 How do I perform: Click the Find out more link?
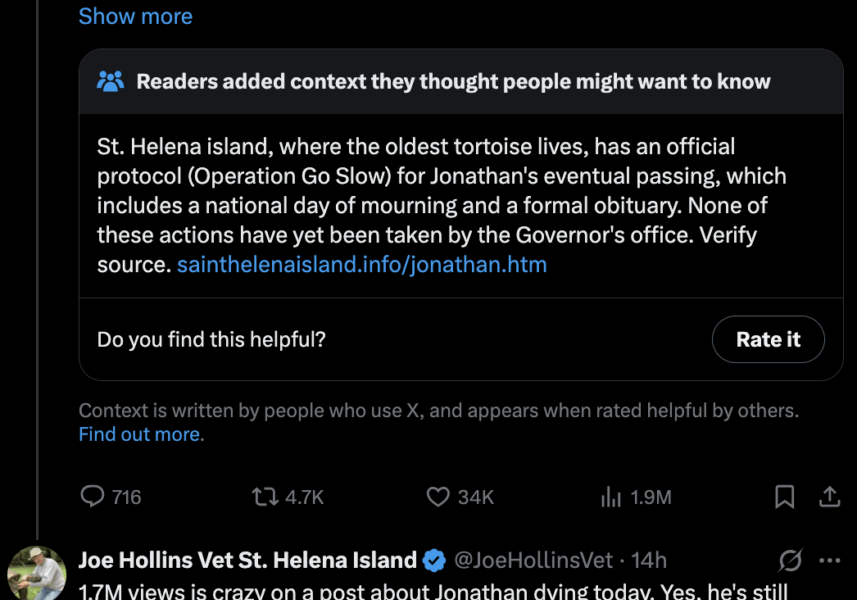tap(140, 435)
